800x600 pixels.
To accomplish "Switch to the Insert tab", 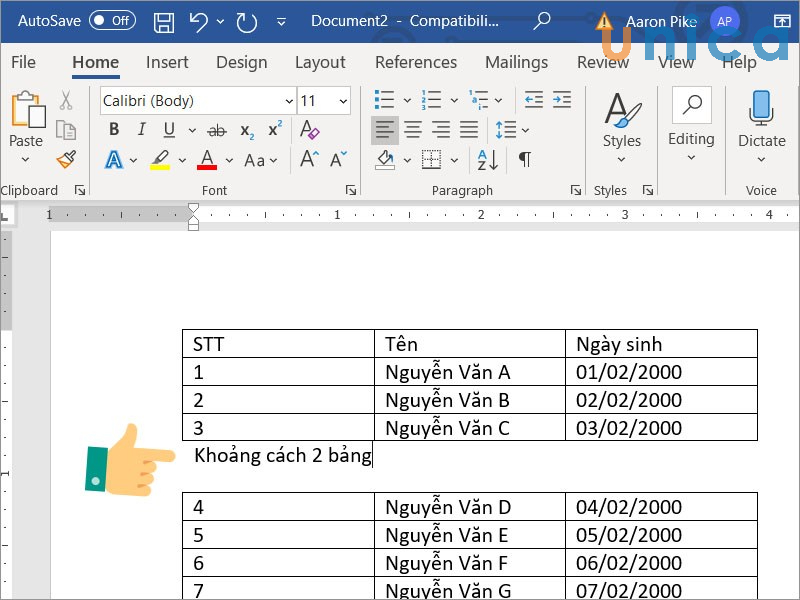I will coord(167,62).
